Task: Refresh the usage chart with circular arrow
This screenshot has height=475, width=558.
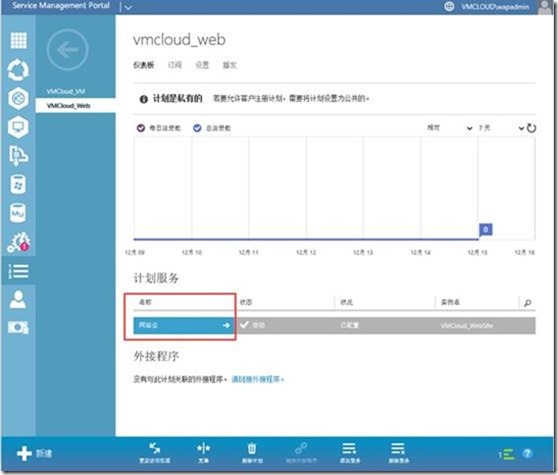Action: point(531,128)
